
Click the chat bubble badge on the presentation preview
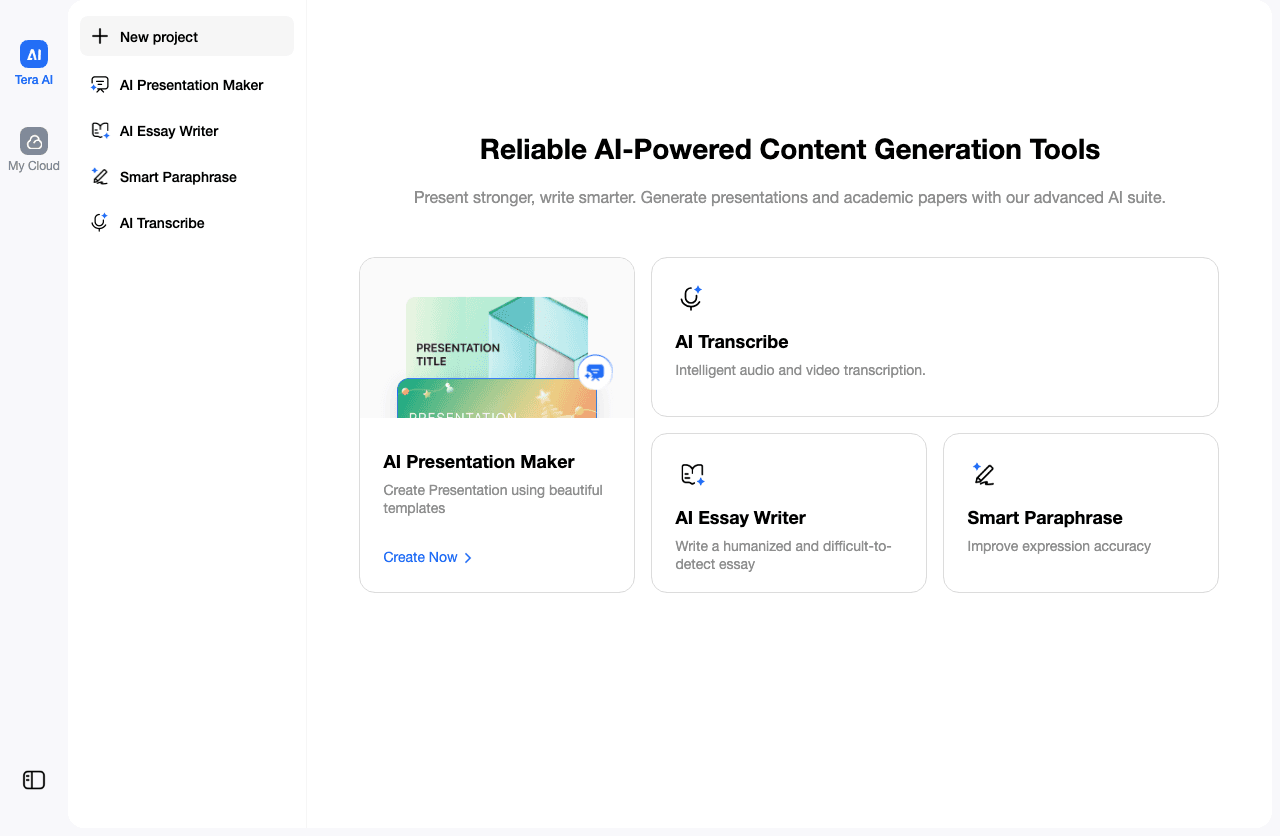[x=594, y=372]
